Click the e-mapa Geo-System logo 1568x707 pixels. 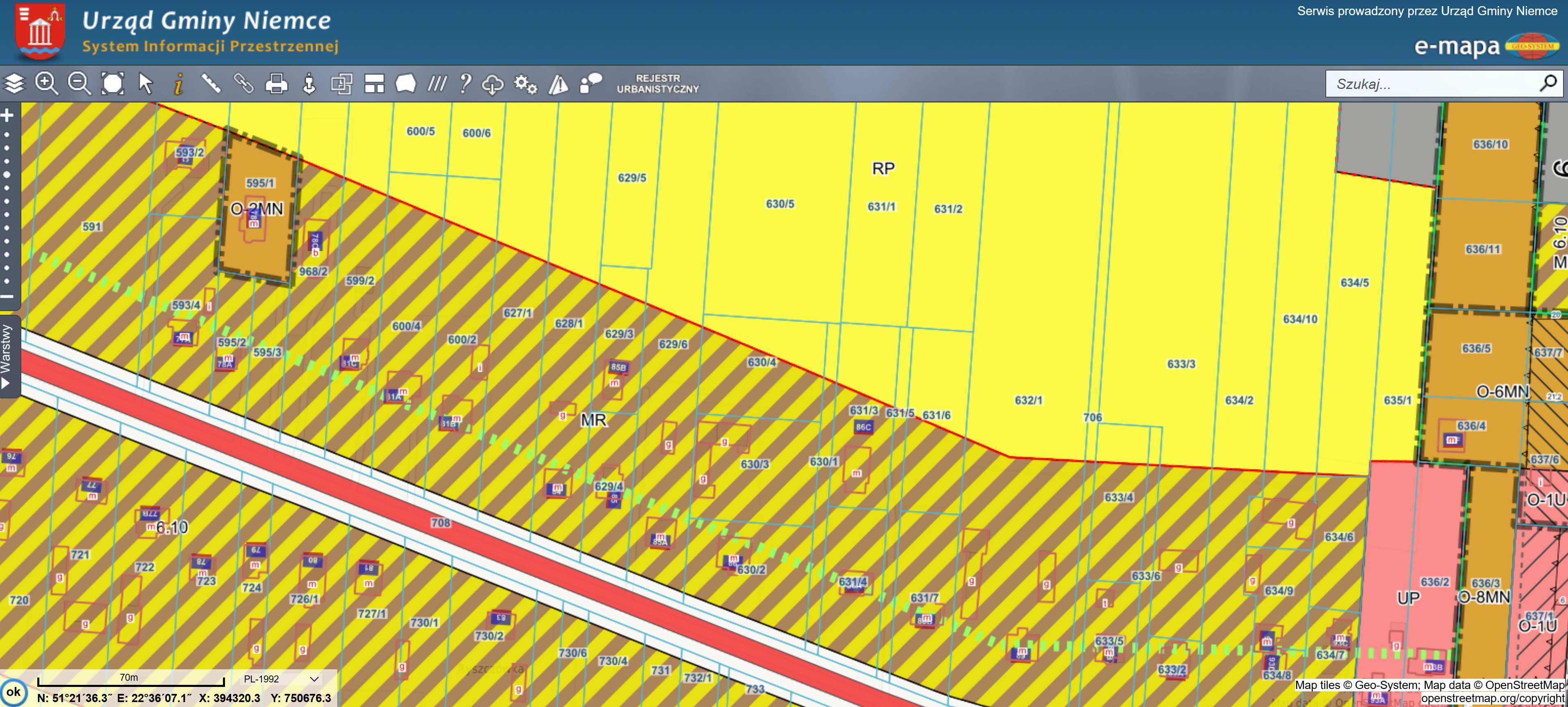(1487, 45)
